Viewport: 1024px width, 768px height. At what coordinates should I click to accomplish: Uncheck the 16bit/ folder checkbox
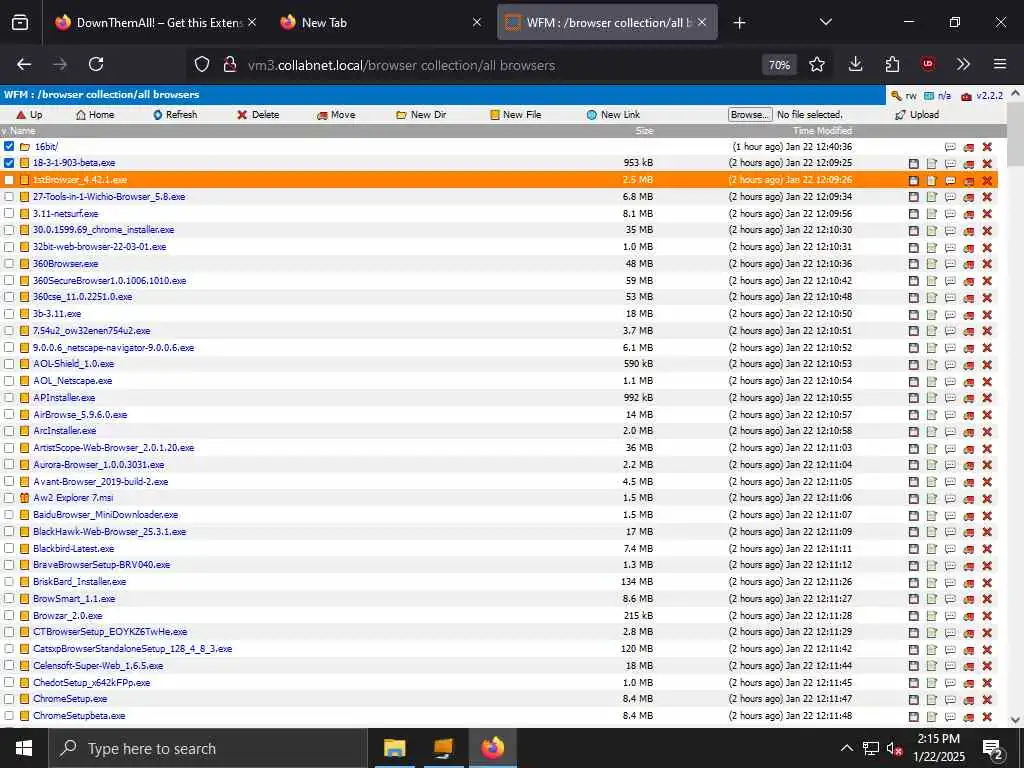[x=9, y=146]
